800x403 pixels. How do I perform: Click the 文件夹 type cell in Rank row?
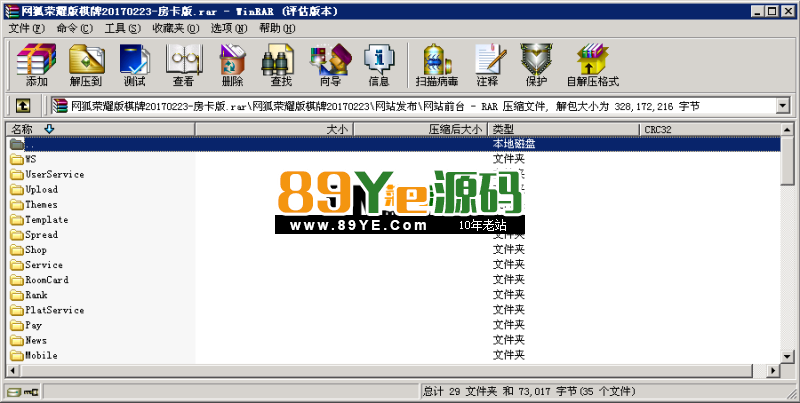(509, 294)
